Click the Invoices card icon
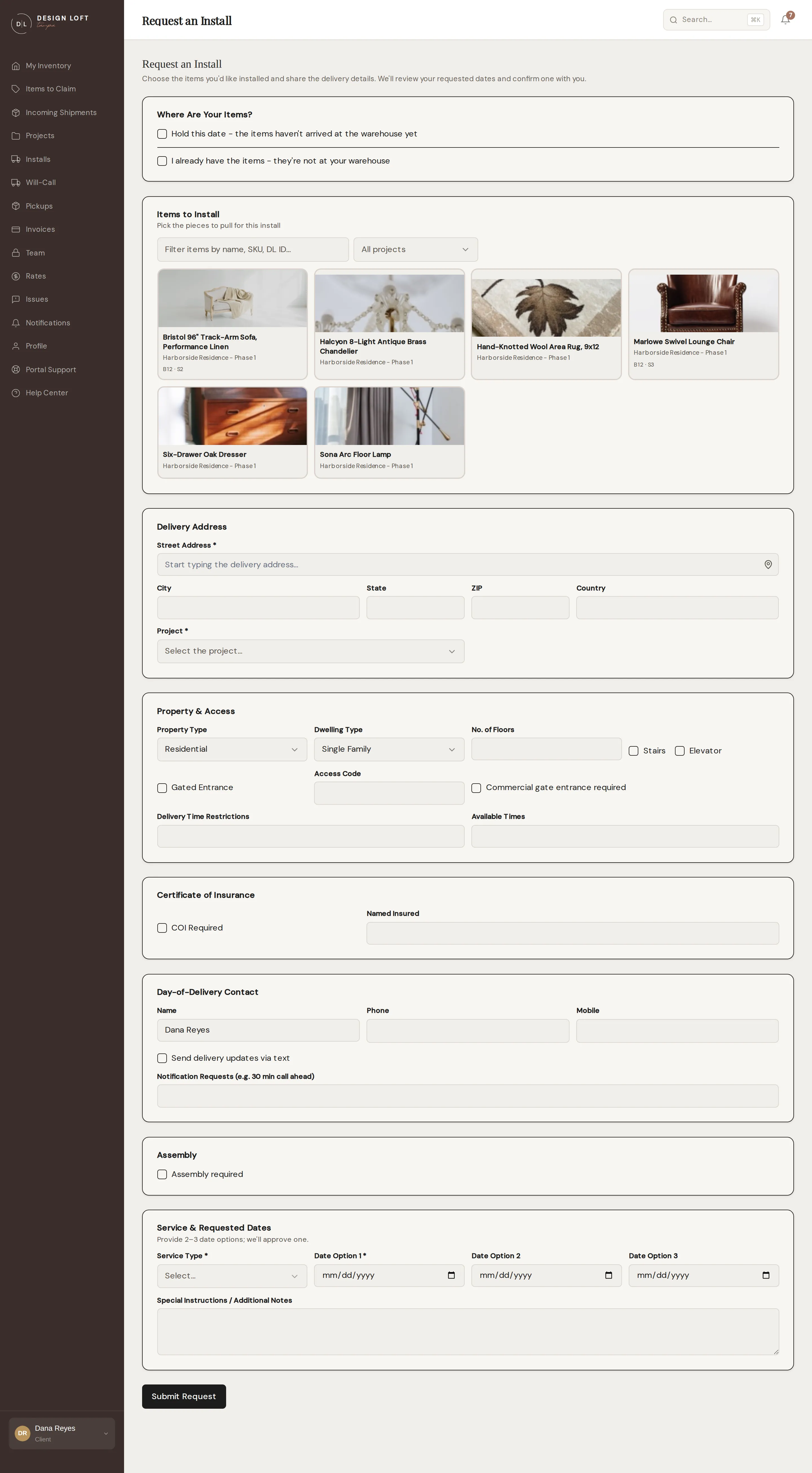 (x=16, y=229)
